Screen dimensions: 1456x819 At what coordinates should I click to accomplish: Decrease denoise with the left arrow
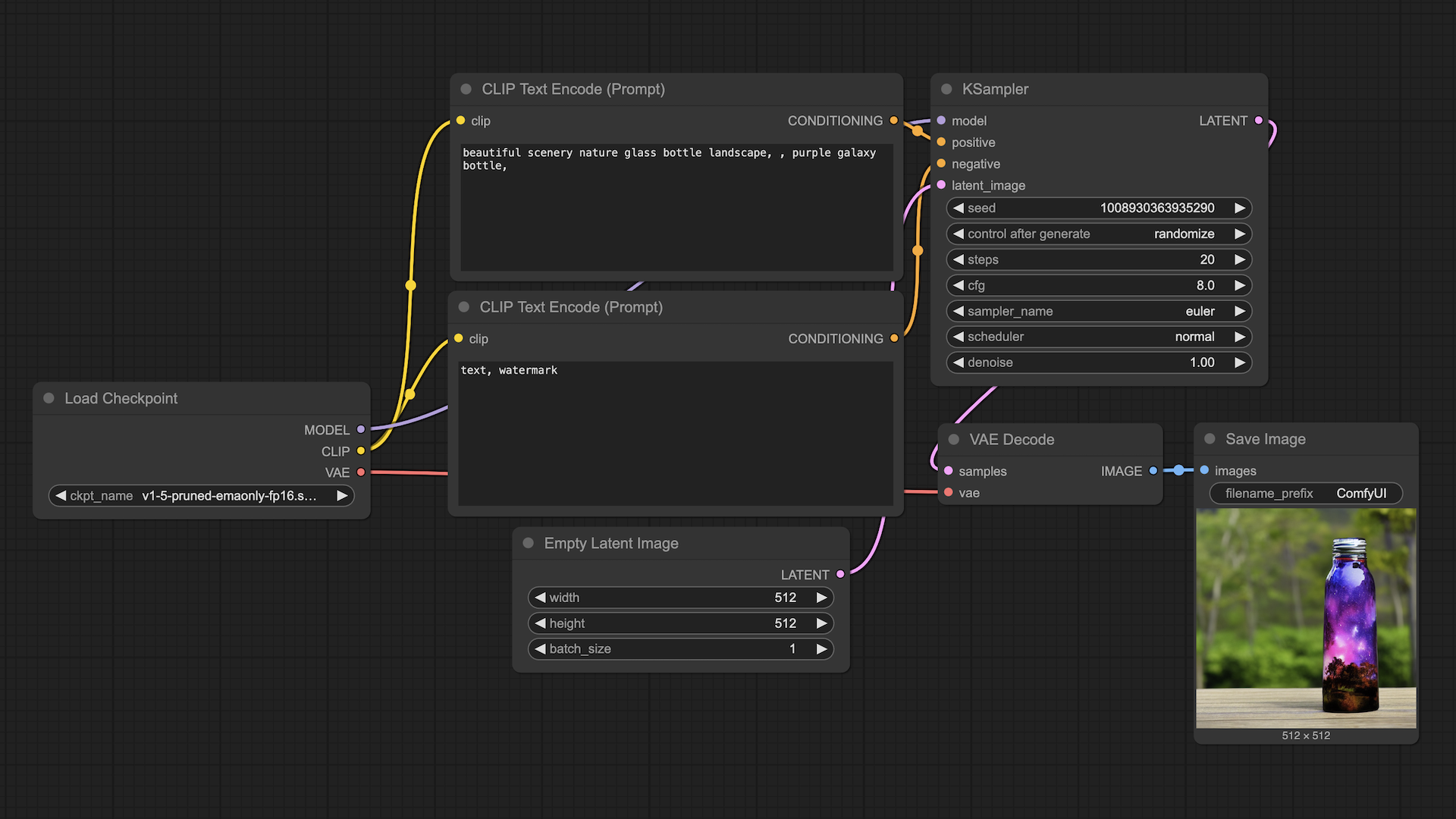click(x=959, y=362)
